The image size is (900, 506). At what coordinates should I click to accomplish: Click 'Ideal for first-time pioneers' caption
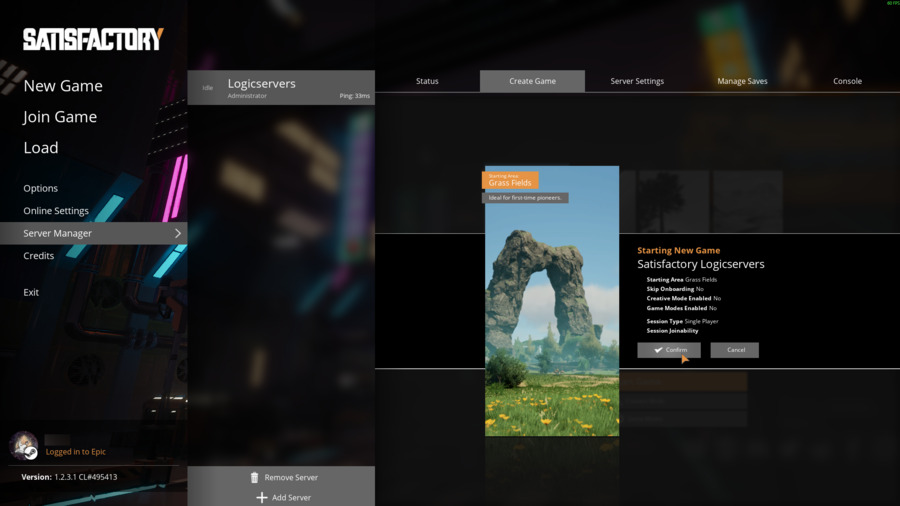tap(525, 198)
